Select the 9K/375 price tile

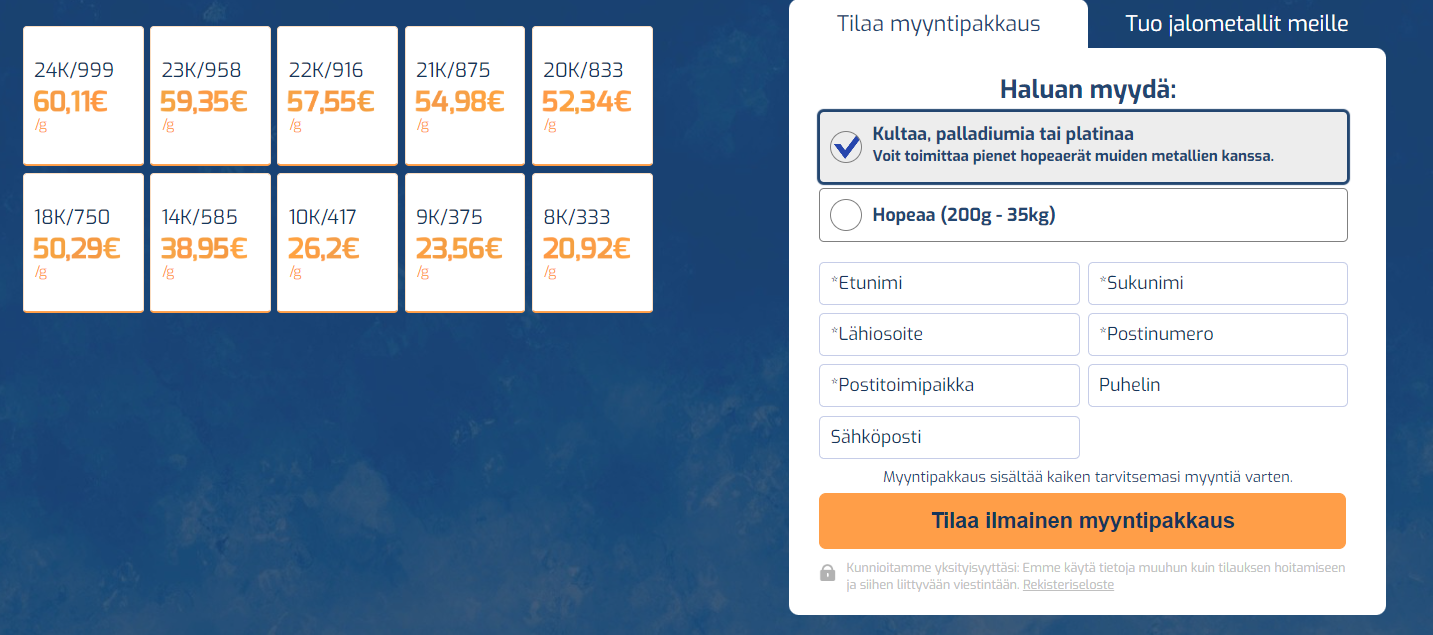(x=465, y=243)
